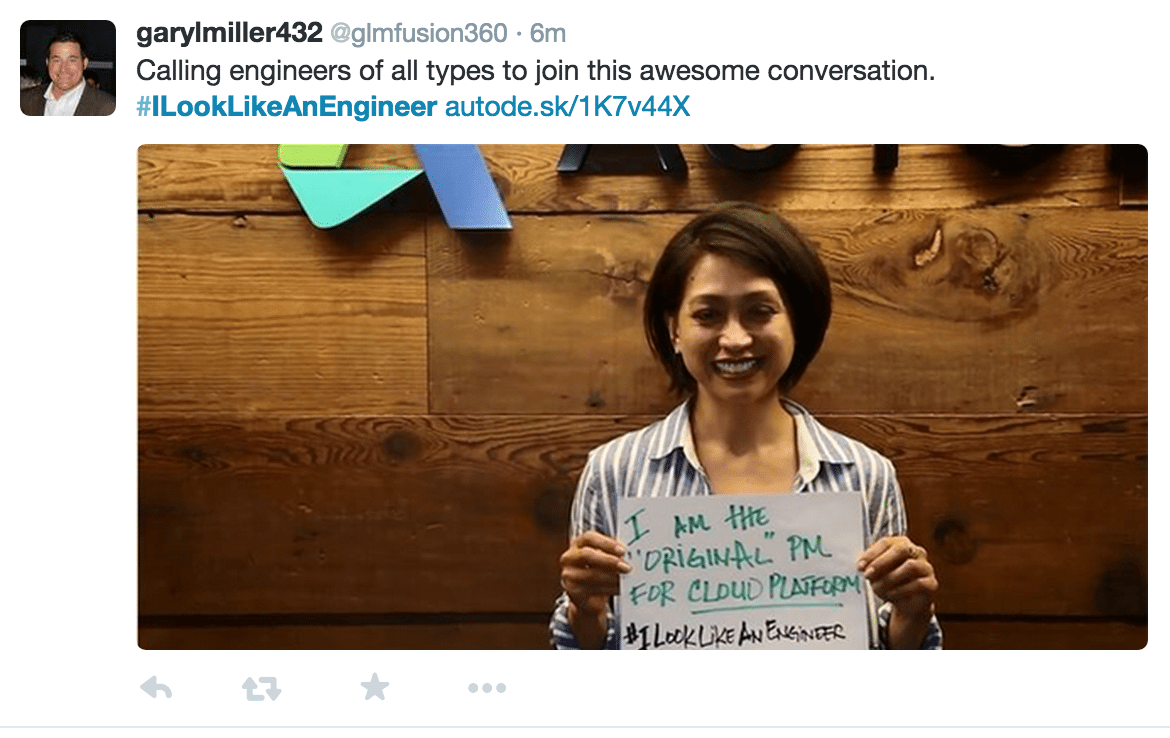The width and height of the screenshot is (1170, 738).
Task: Reply to the tweet with the arrow icon
Action: point(157,687)
